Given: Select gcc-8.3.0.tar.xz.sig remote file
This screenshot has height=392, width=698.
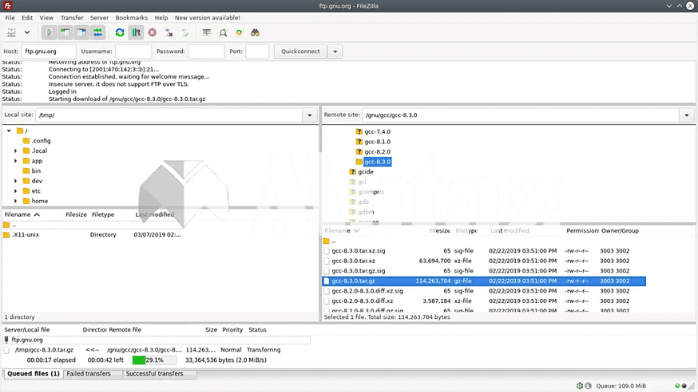Looking at the screenshot, I should [x=483, y=251].
